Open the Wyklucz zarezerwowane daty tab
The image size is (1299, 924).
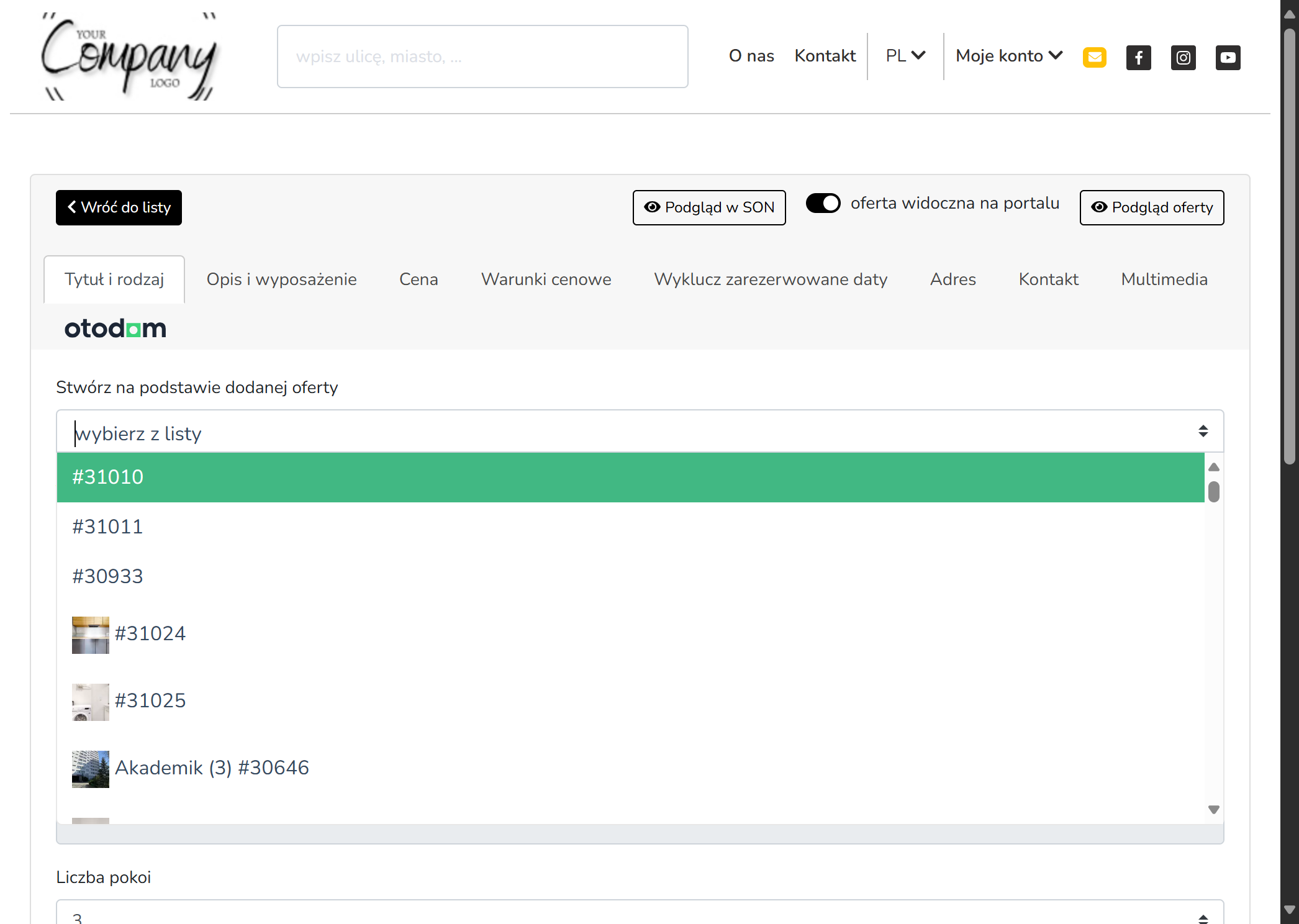coord(771,279)
